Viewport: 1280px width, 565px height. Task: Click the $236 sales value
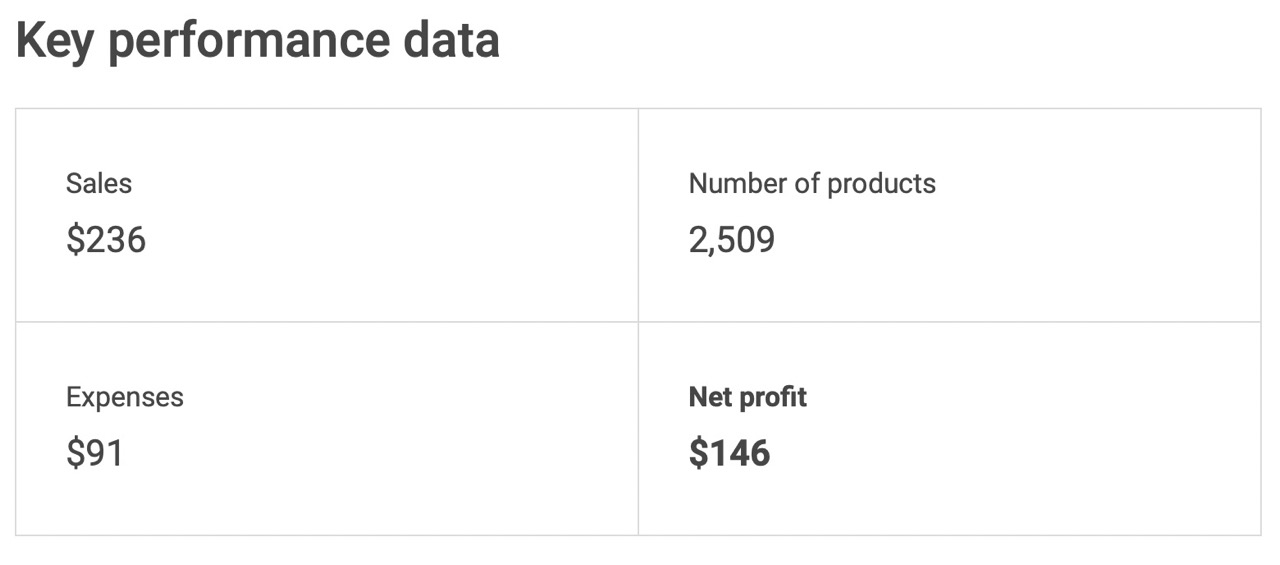point(106,240)
